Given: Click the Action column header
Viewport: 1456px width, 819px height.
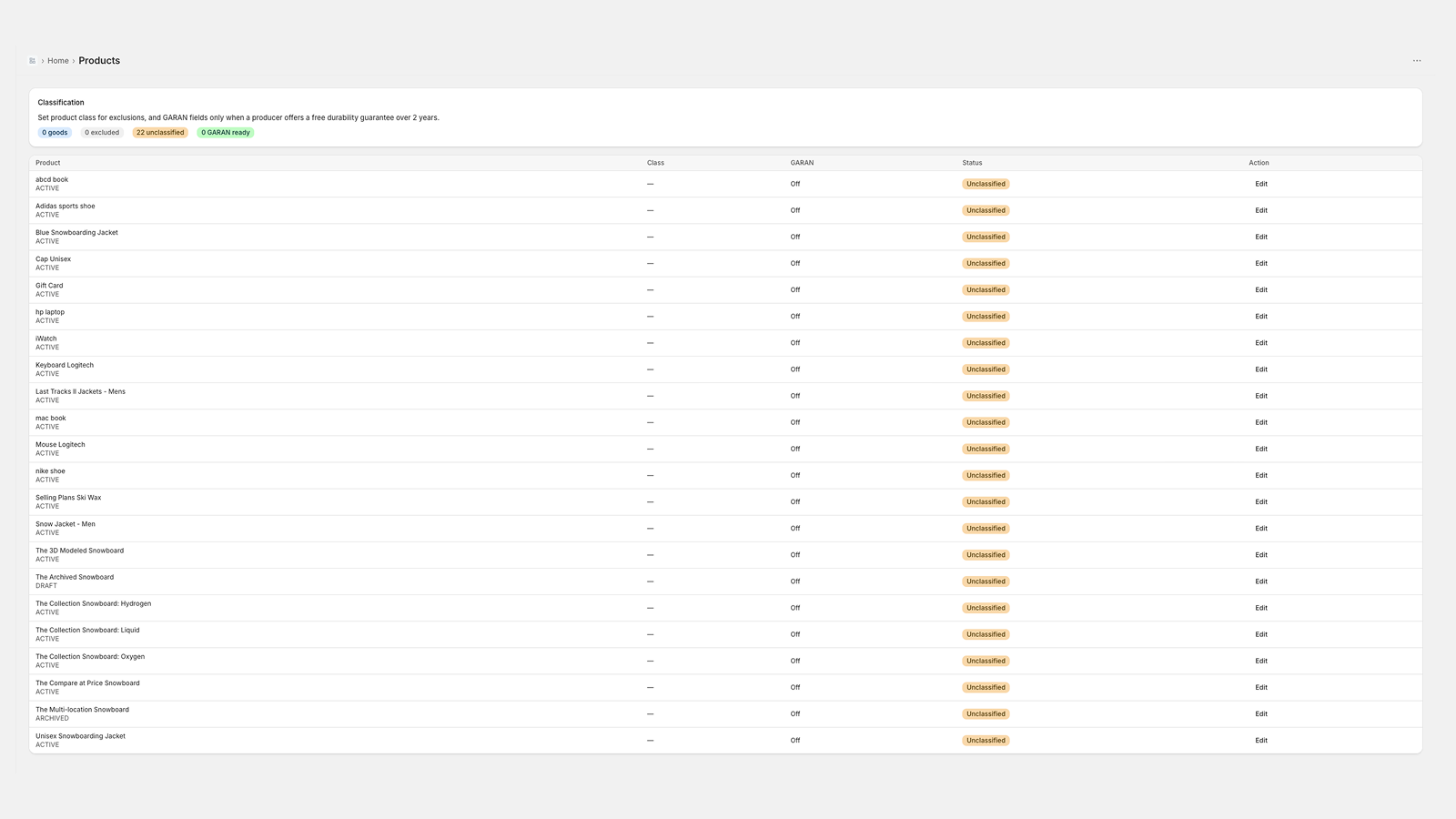Looking at the screenshot, I should pyautogui.click(x=1259, y=163).
